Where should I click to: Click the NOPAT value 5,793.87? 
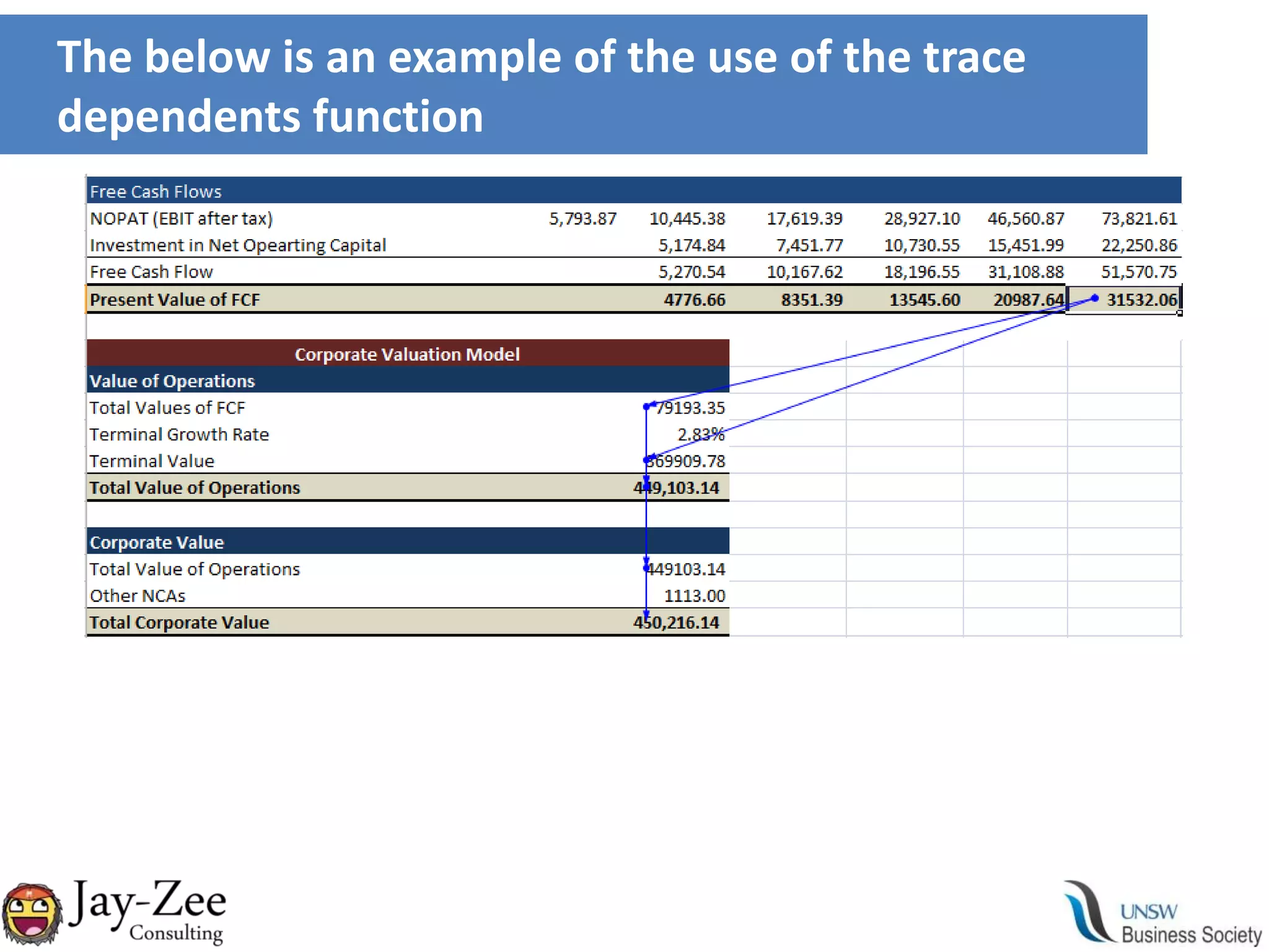(582, 219)
